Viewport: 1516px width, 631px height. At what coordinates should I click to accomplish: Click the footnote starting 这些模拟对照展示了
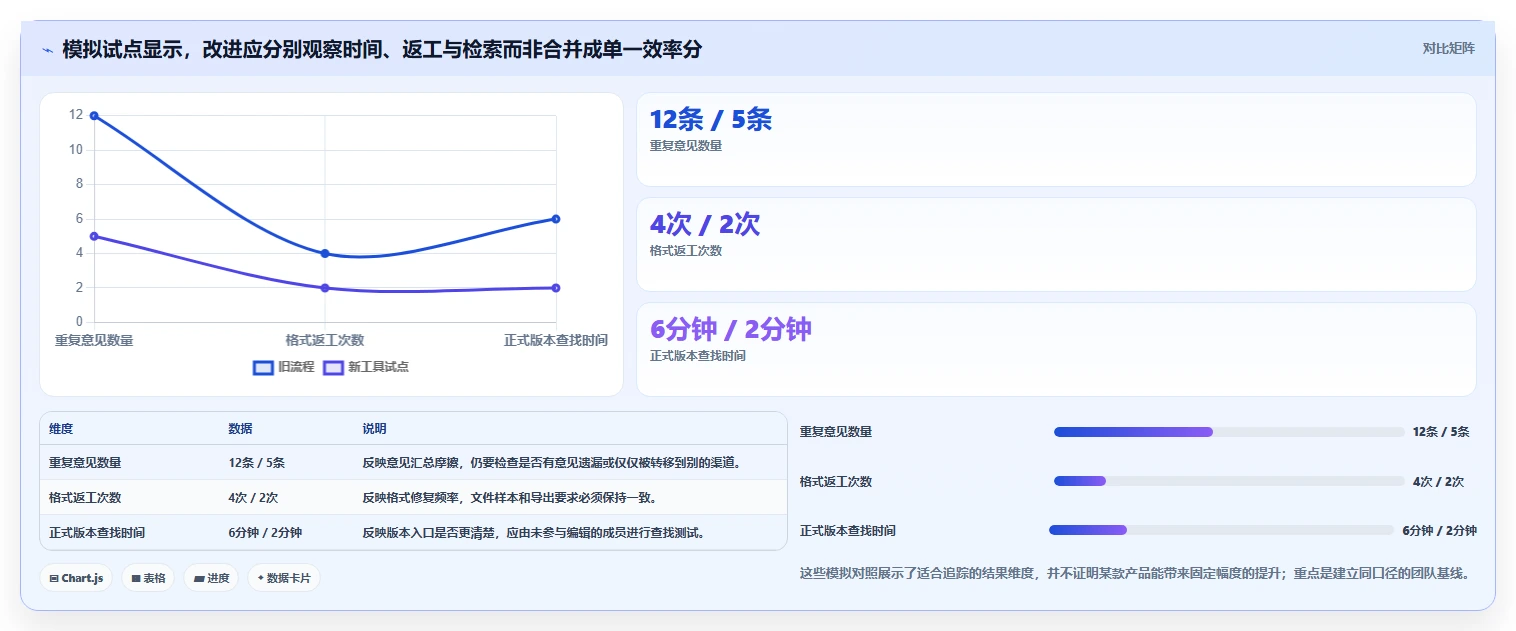click(x=1135, y=573)
